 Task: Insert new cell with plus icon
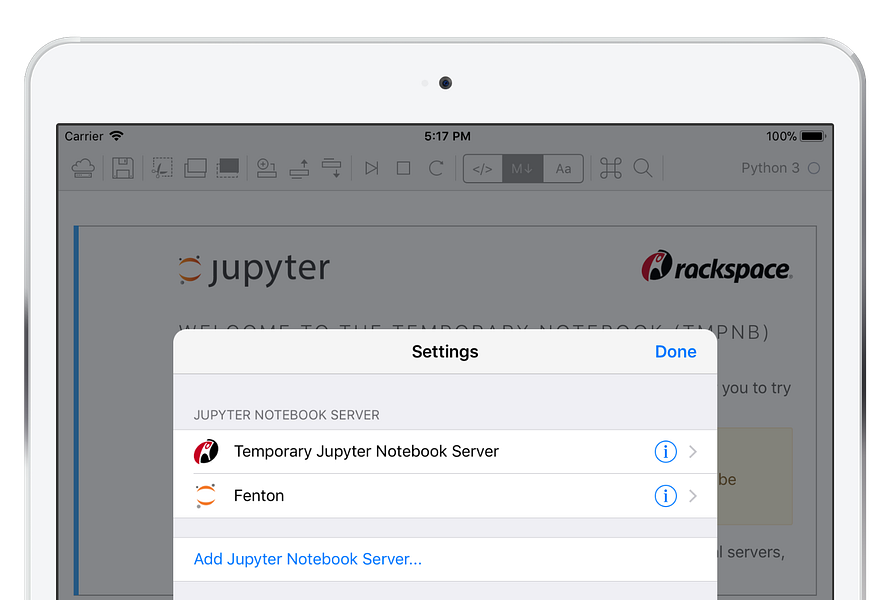266,168
